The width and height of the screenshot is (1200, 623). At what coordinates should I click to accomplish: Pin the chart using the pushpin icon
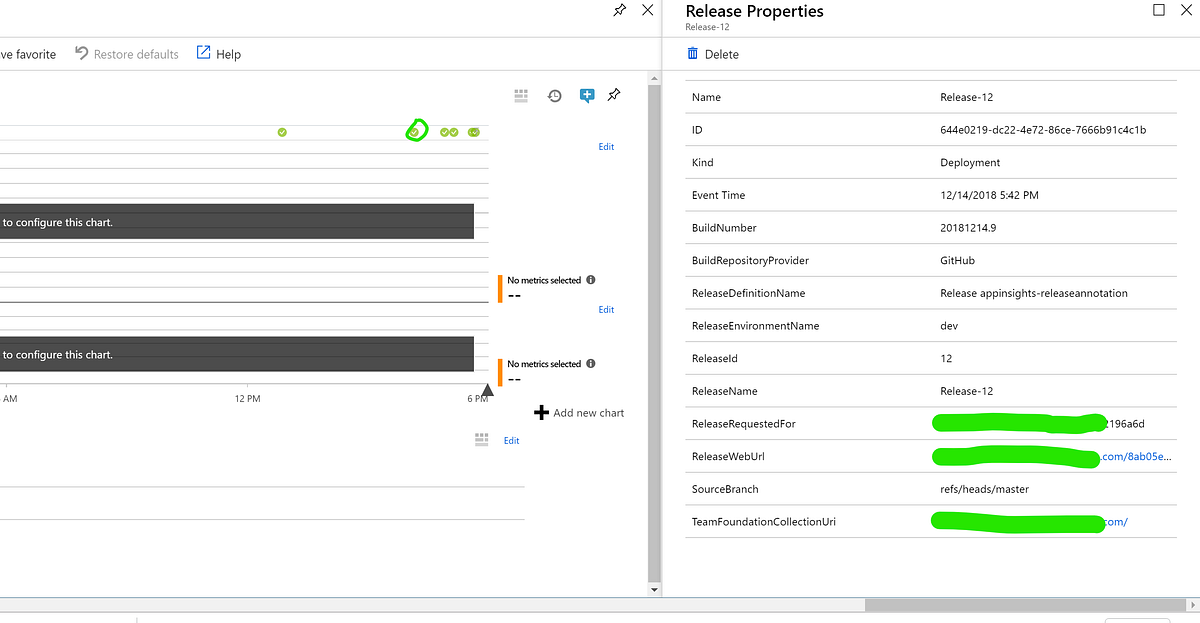coord(613,95)
